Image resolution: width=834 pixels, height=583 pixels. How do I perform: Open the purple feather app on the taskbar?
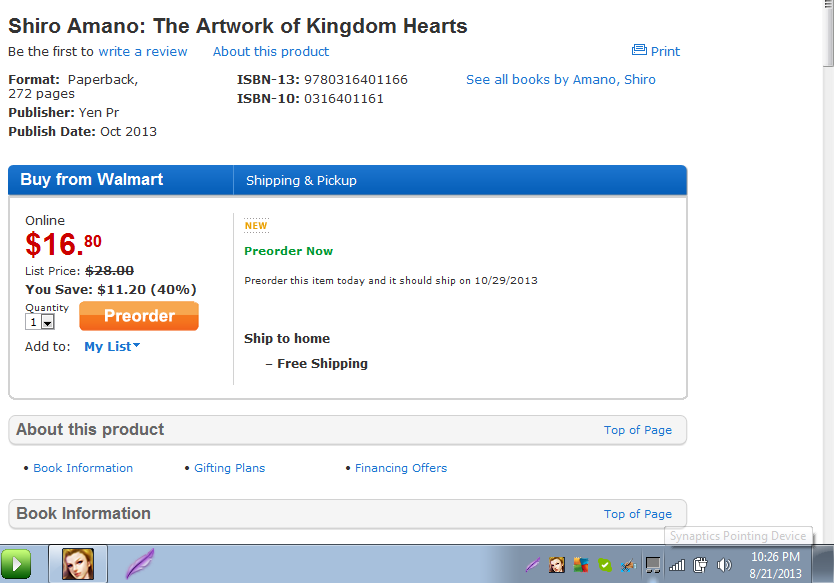point(139,564)
